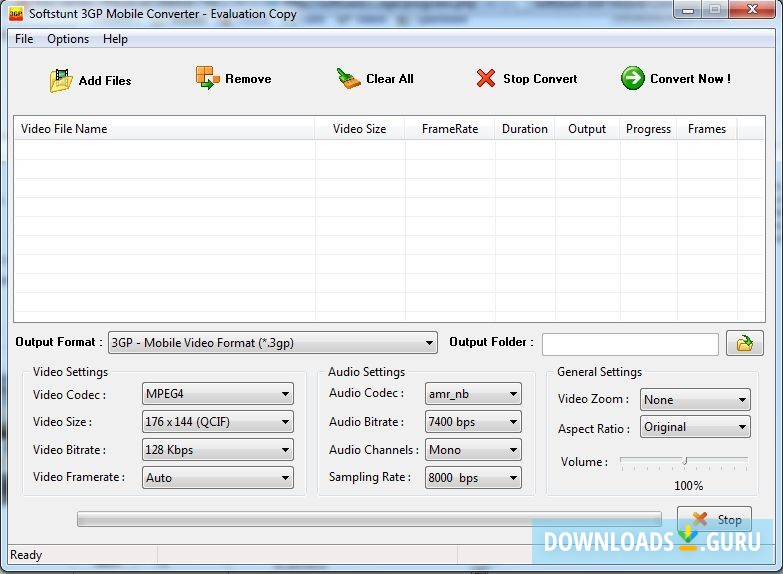Open the Help menu
The image size is (783, 574).
click(115, 39)
